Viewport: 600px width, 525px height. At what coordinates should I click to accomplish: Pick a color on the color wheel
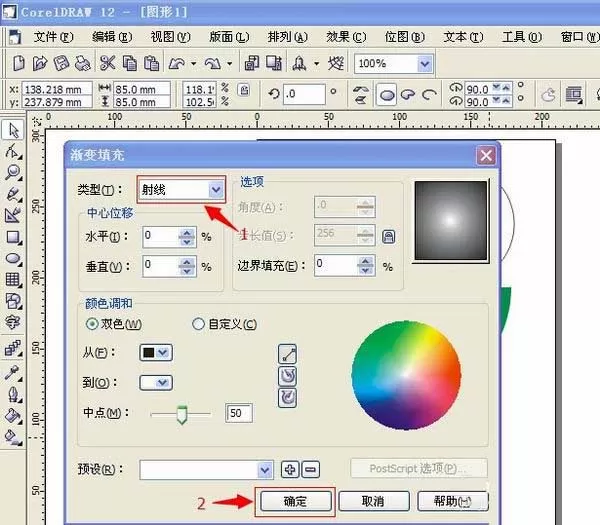[406, 375]
